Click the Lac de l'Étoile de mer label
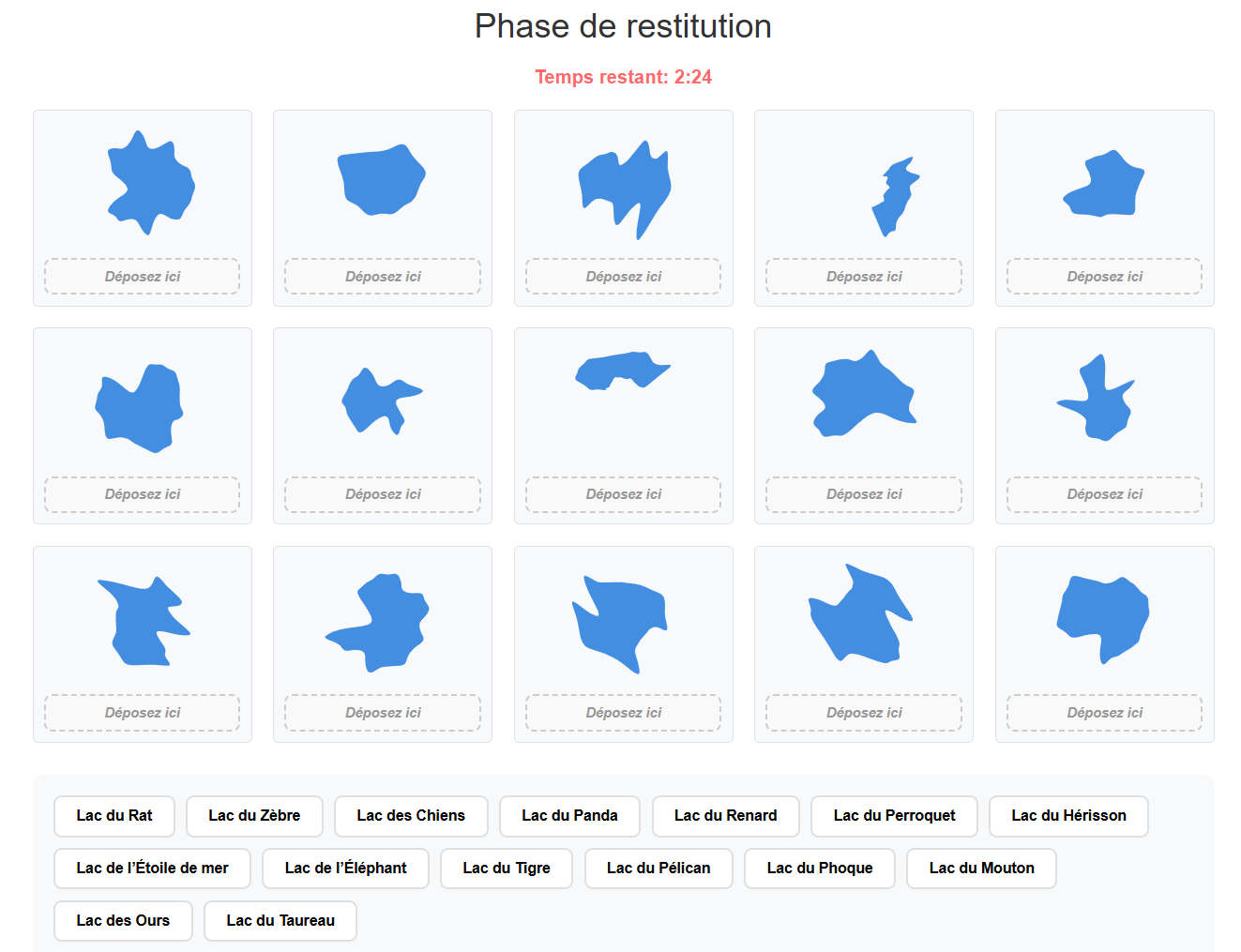 click(152, 869)
